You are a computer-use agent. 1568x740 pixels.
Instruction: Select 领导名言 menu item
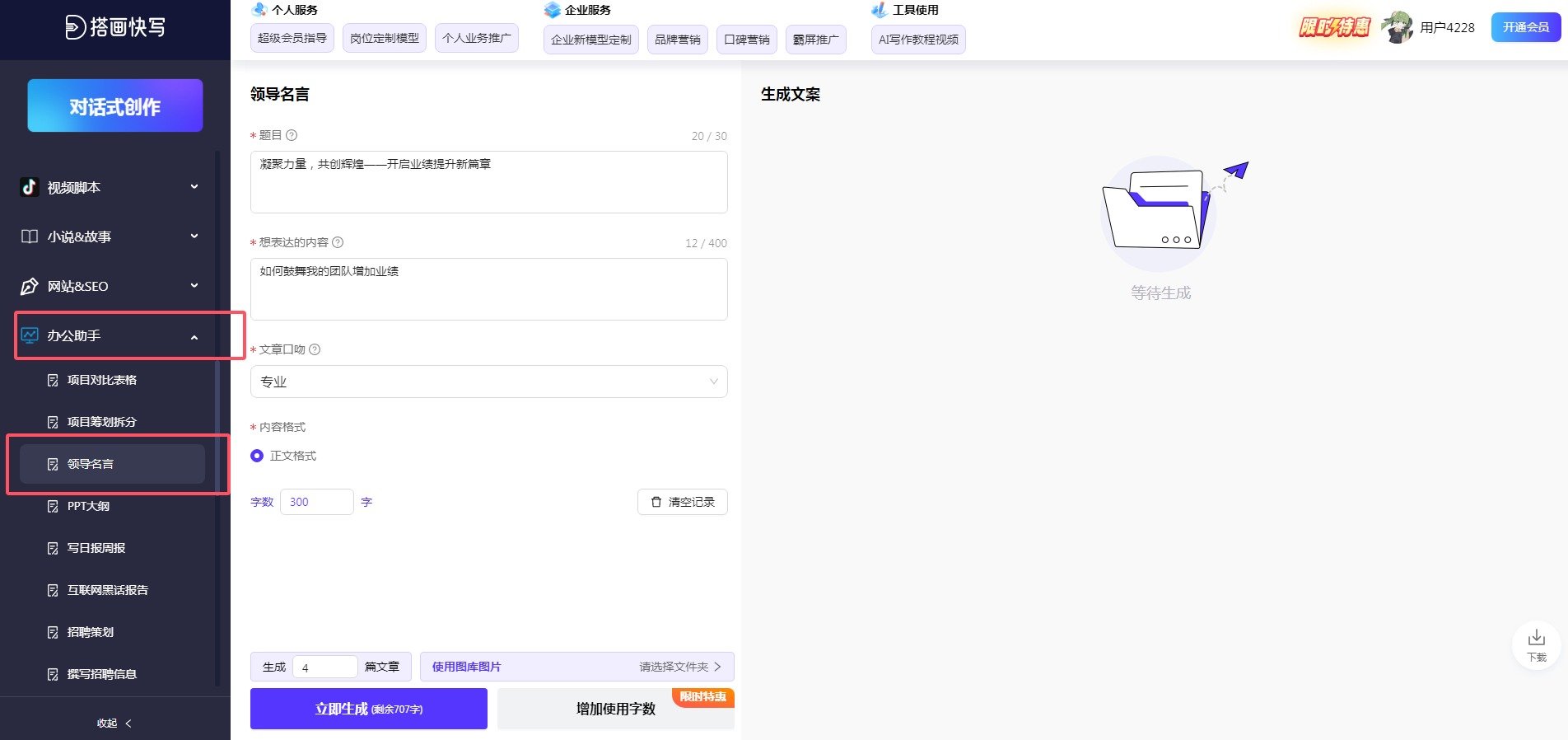click(x=112, y=464)
